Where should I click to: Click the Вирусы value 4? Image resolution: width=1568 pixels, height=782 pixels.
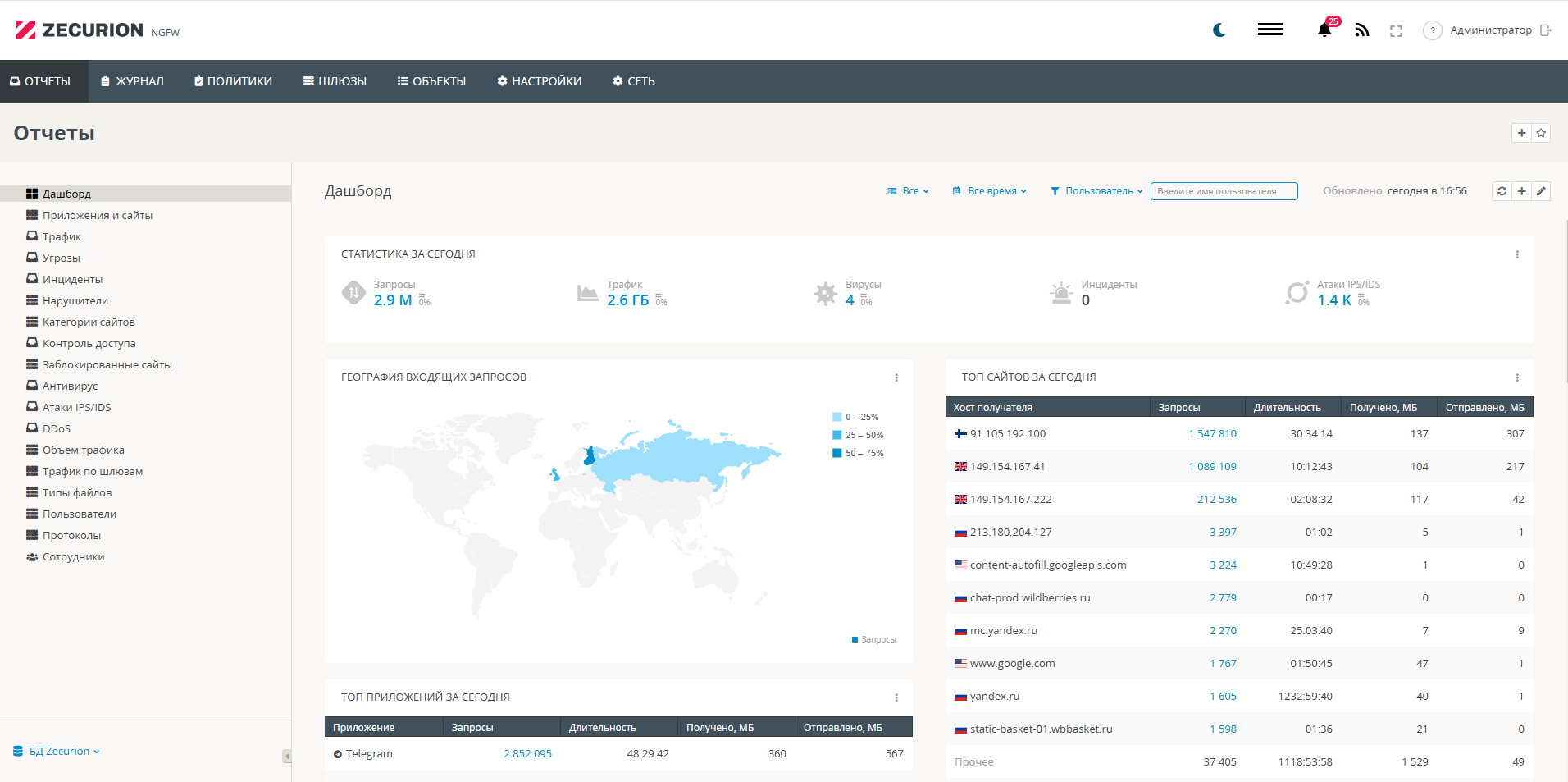tap(850, 300)
